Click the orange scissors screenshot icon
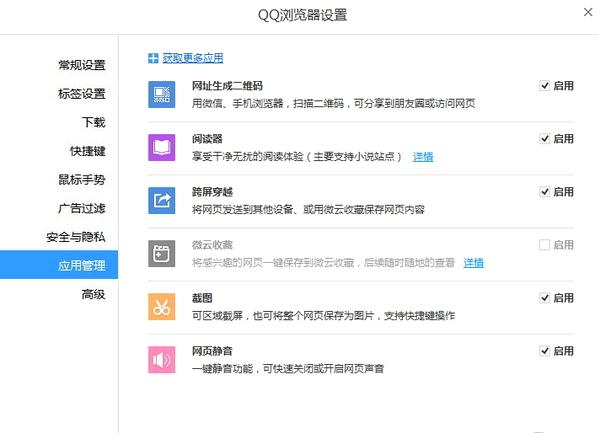 pyautogui.click(x=162, y=307)
